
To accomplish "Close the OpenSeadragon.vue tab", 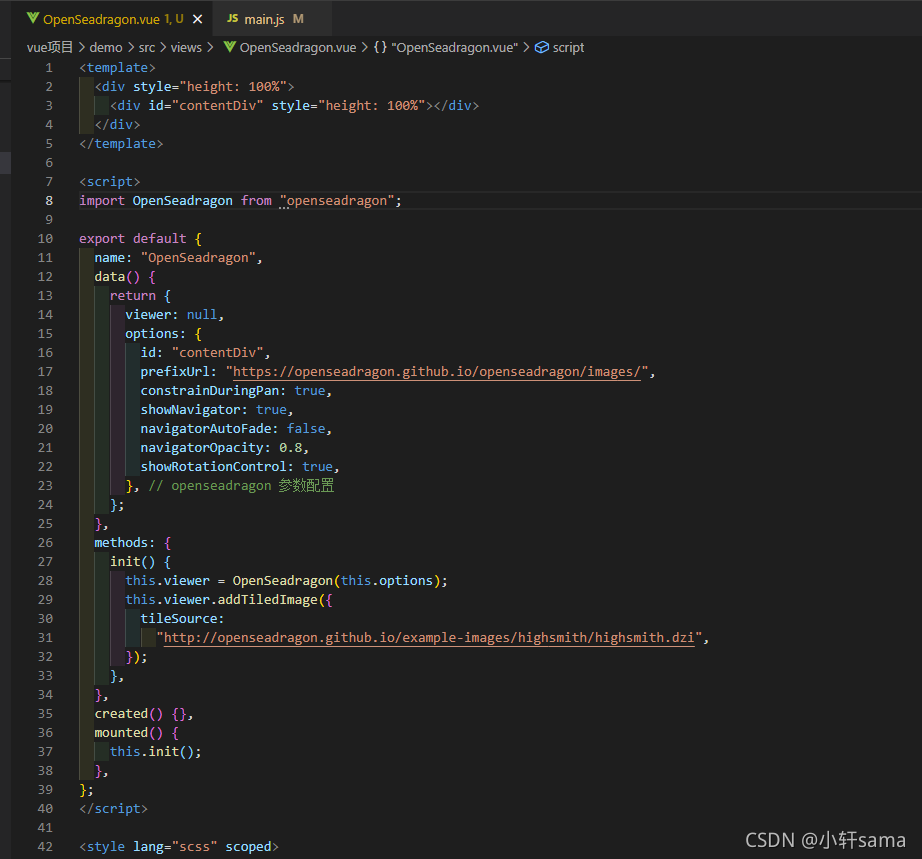I will click(x=195, y=18).
